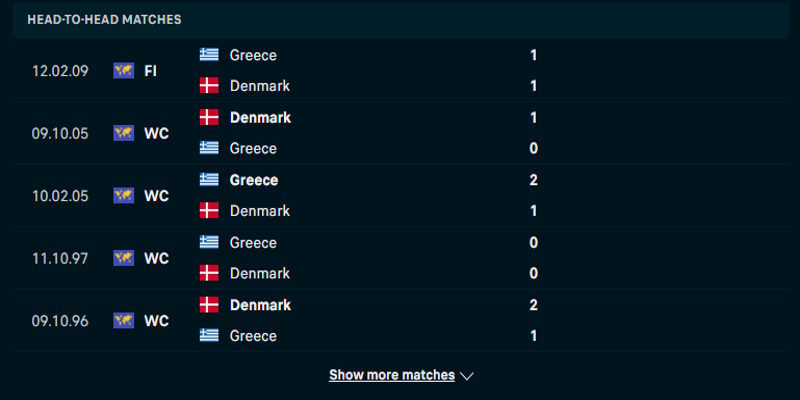Click the world map icon for the 11.10.97 match
Image resolution: width=800 pixels, height=400 pixels.
(124, 258)
